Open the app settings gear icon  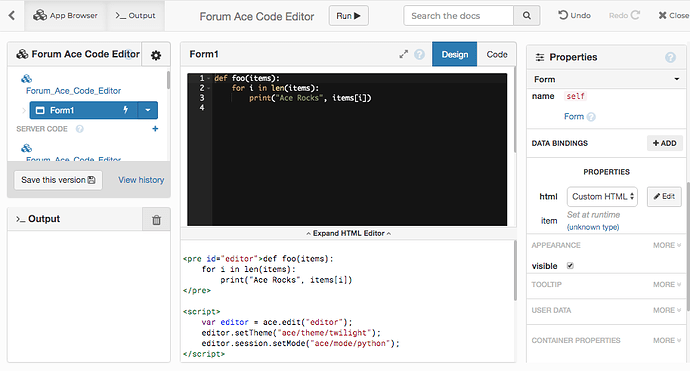156,55
